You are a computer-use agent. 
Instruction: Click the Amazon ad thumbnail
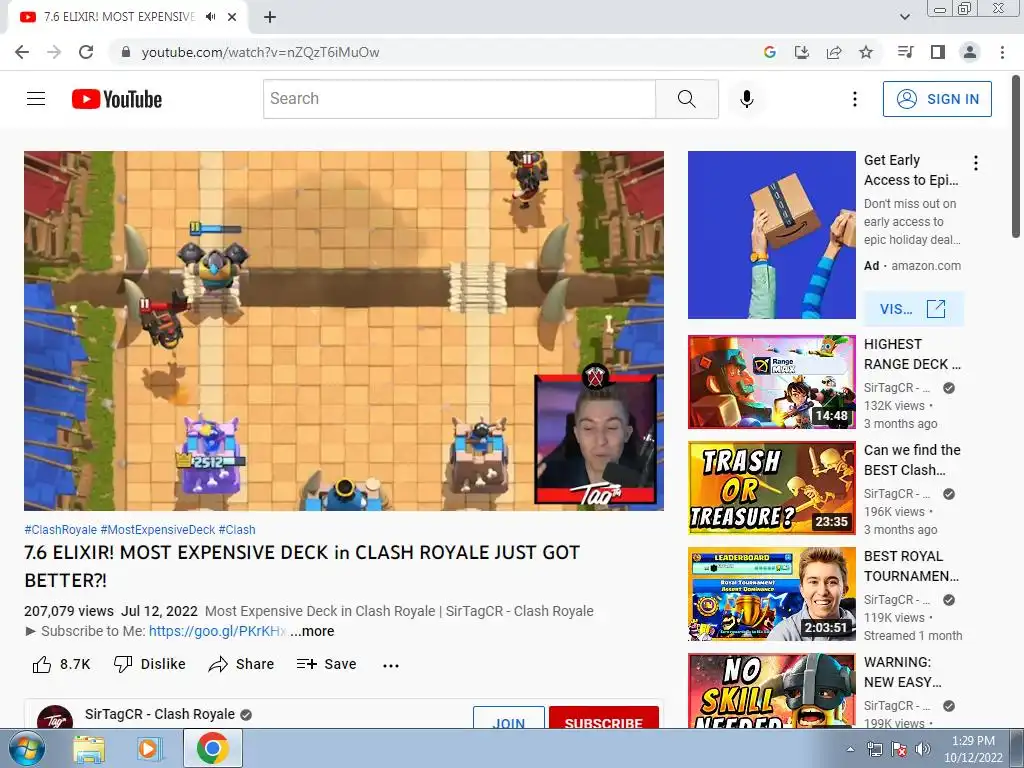(x=771, y=235)
